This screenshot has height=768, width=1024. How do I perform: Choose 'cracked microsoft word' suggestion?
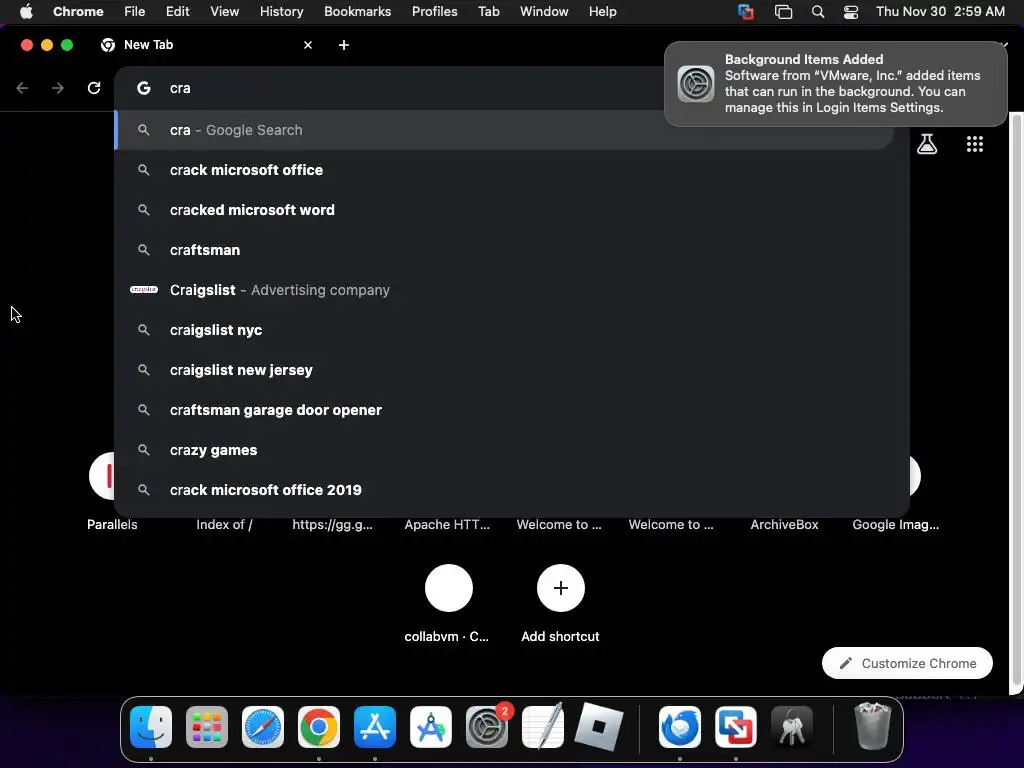(x=512, y=210)
